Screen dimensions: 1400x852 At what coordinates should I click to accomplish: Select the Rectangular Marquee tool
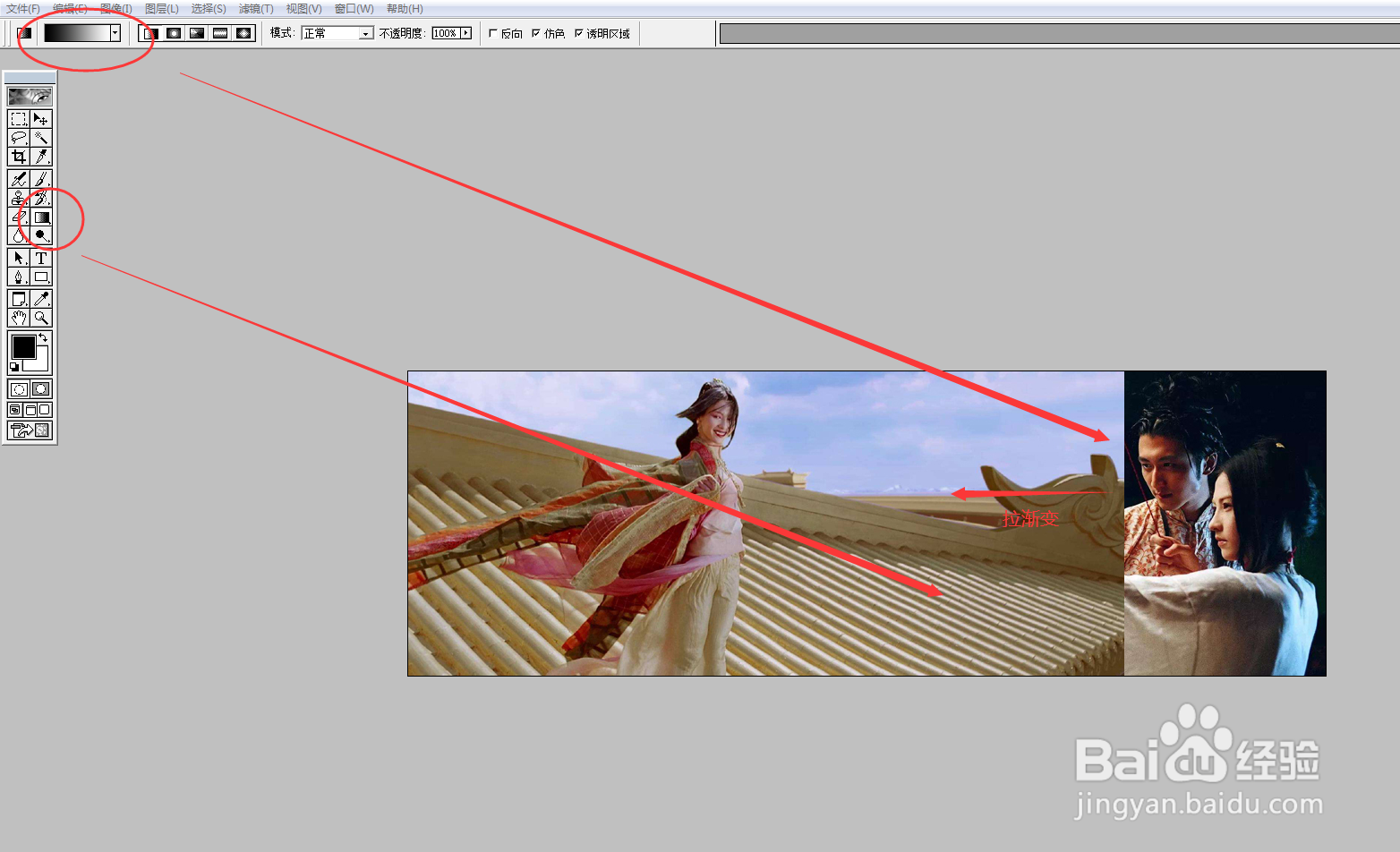click(x=19, y=119)
